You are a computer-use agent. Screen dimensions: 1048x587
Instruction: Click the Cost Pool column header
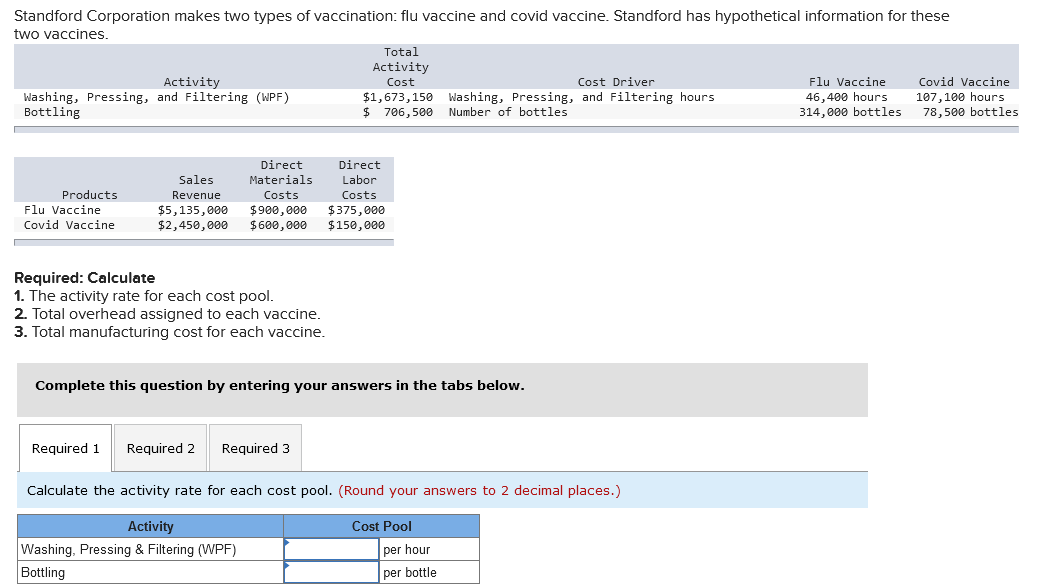(x=381, y=525)
